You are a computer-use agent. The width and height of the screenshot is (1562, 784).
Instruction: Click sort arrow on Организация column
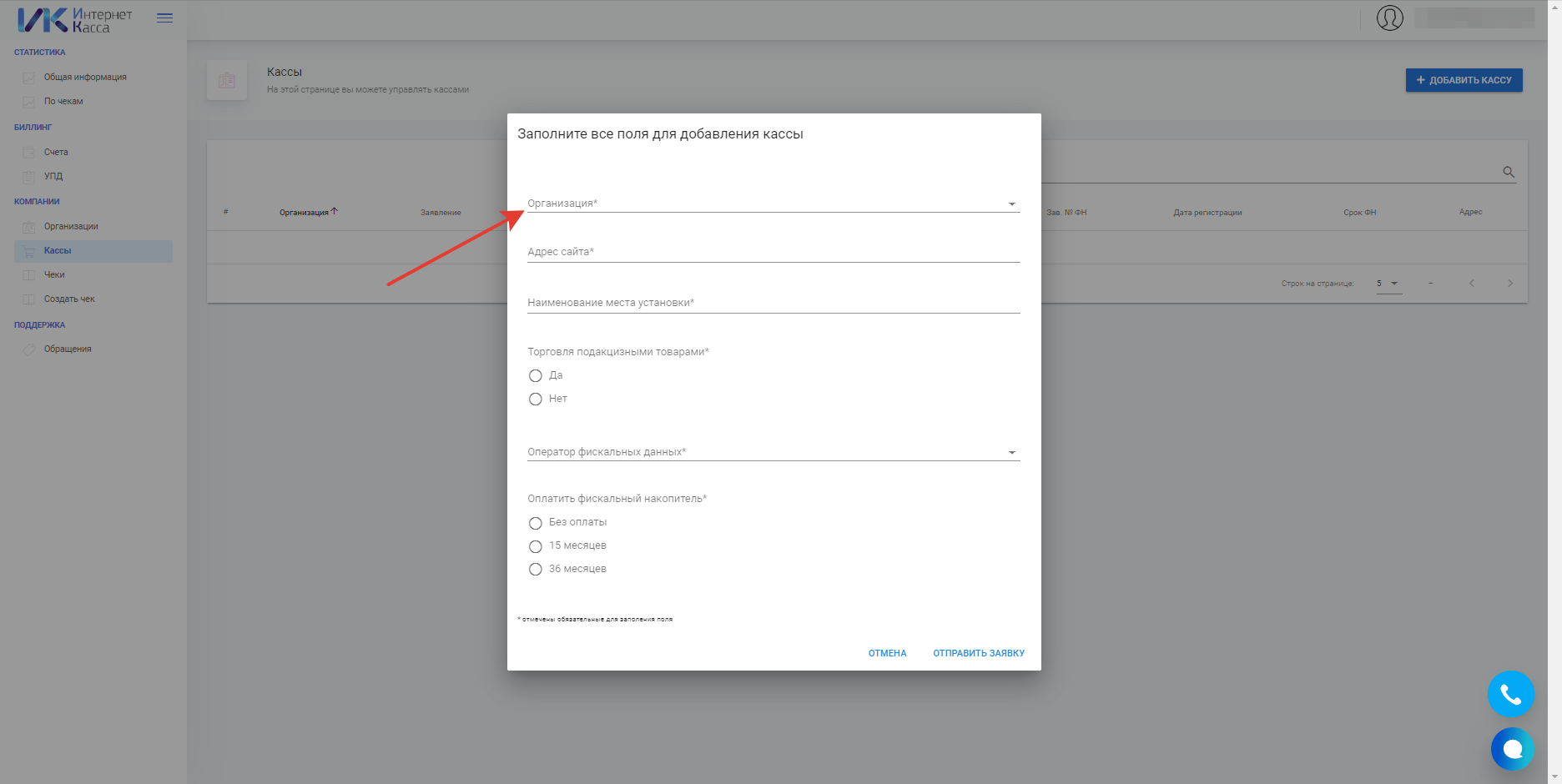[x=335, y=212]
